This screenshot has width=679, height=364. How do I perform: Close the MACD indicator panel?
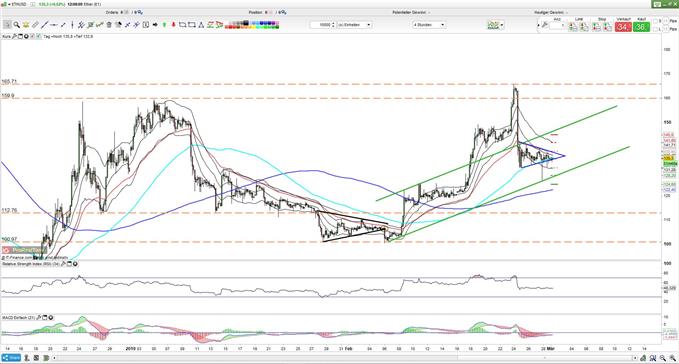[51, 318]
